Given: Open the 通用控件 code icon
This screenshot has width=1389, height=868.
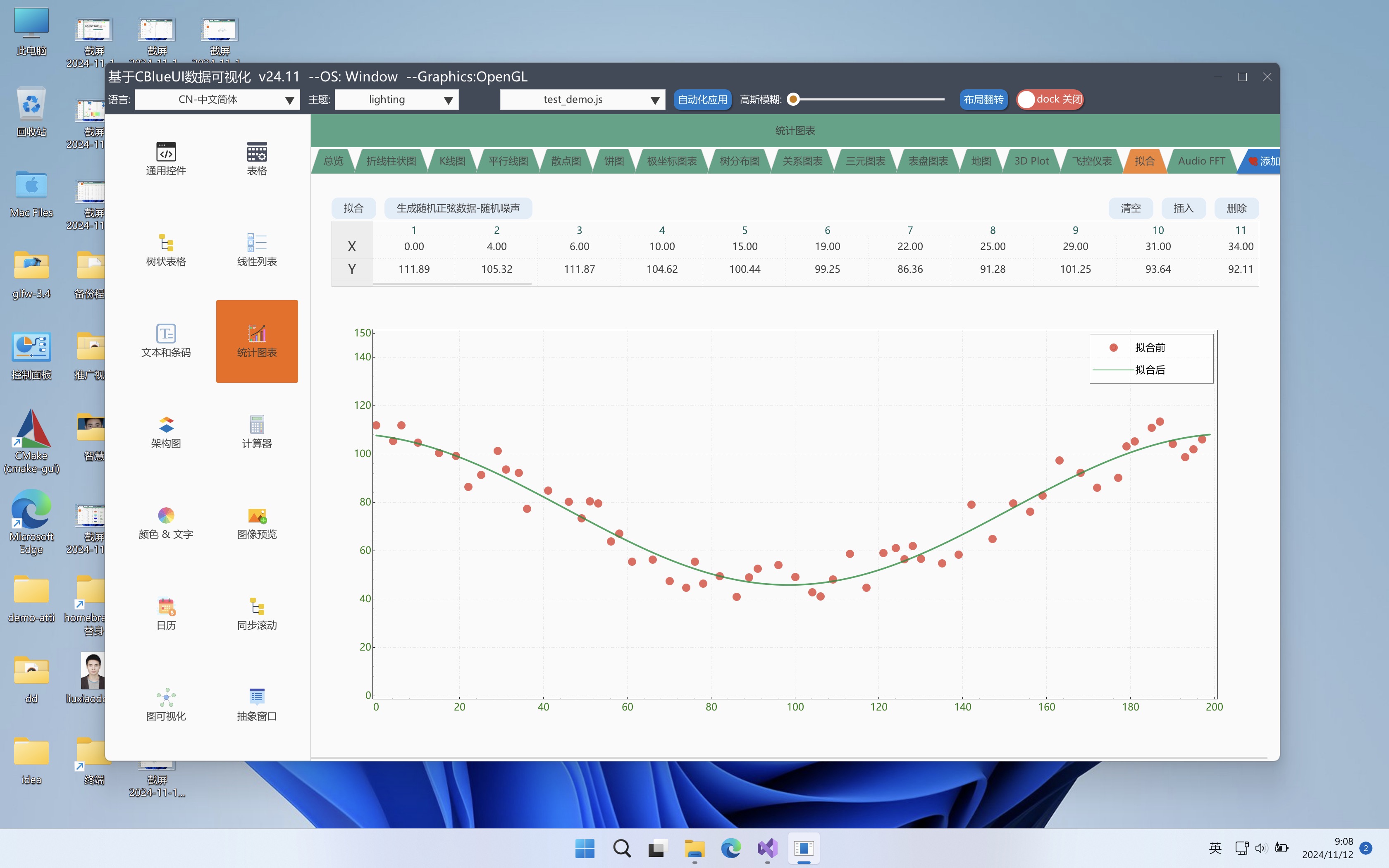Looking at the screenshot, I should pos(166,152).
